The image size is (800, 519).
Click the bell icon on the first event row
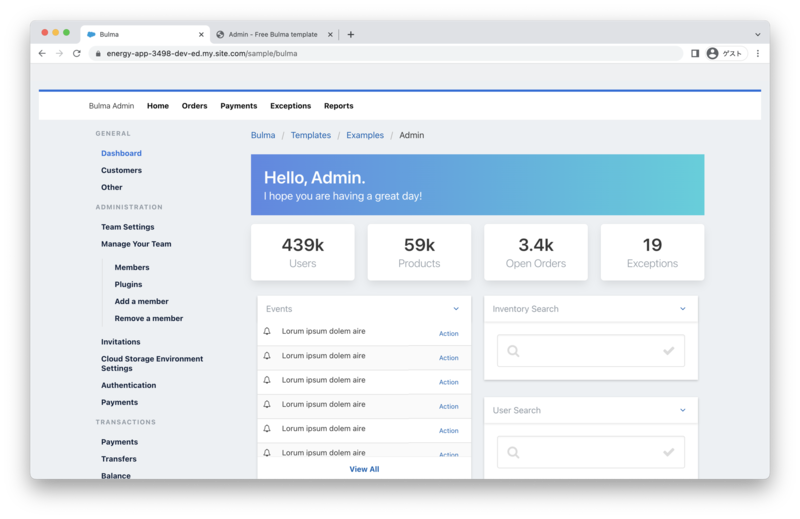267,331
